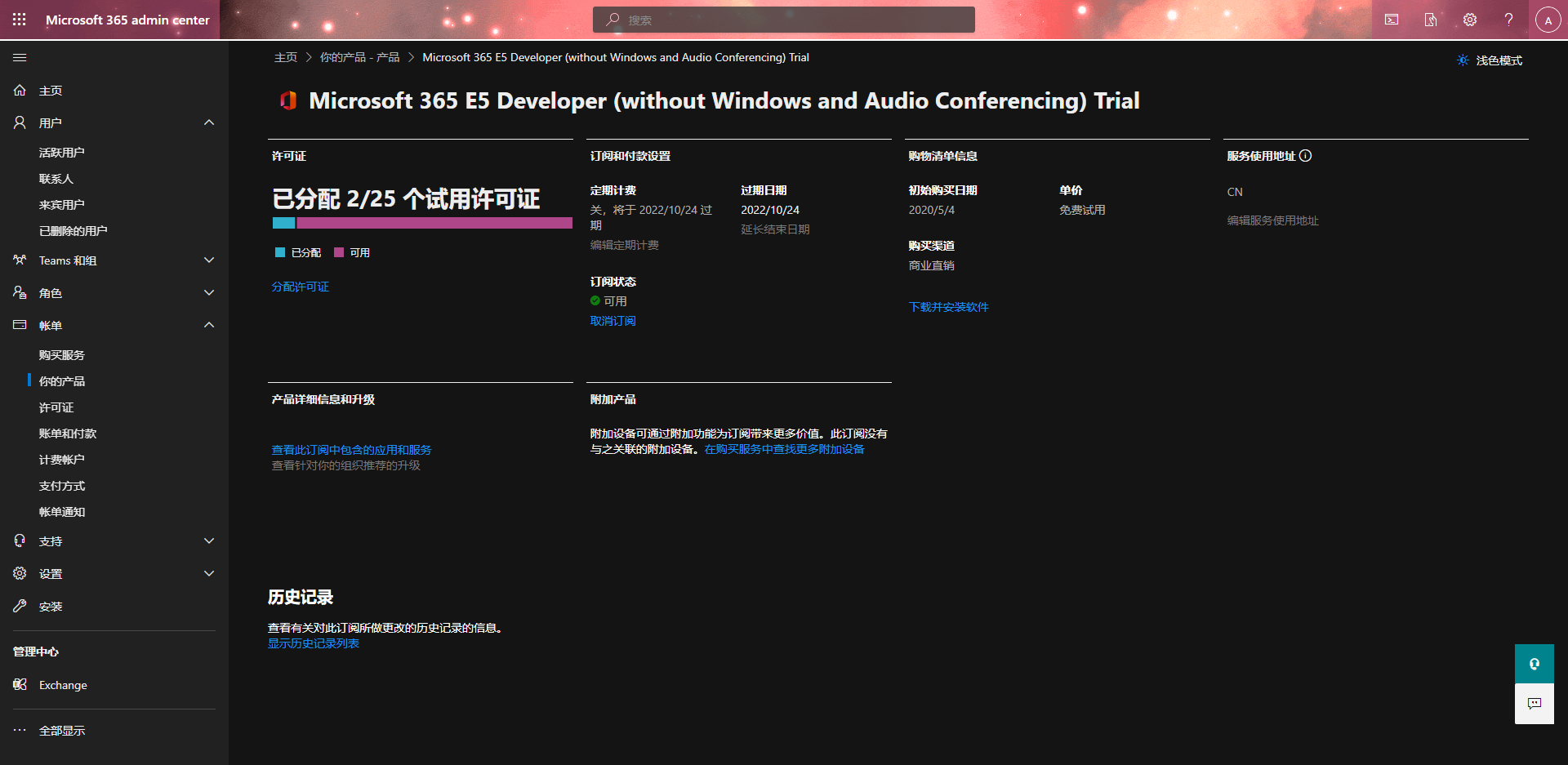Click the Cancel subscription link
The height and width of the screenshot is (765, 1568).
(613, 321)
